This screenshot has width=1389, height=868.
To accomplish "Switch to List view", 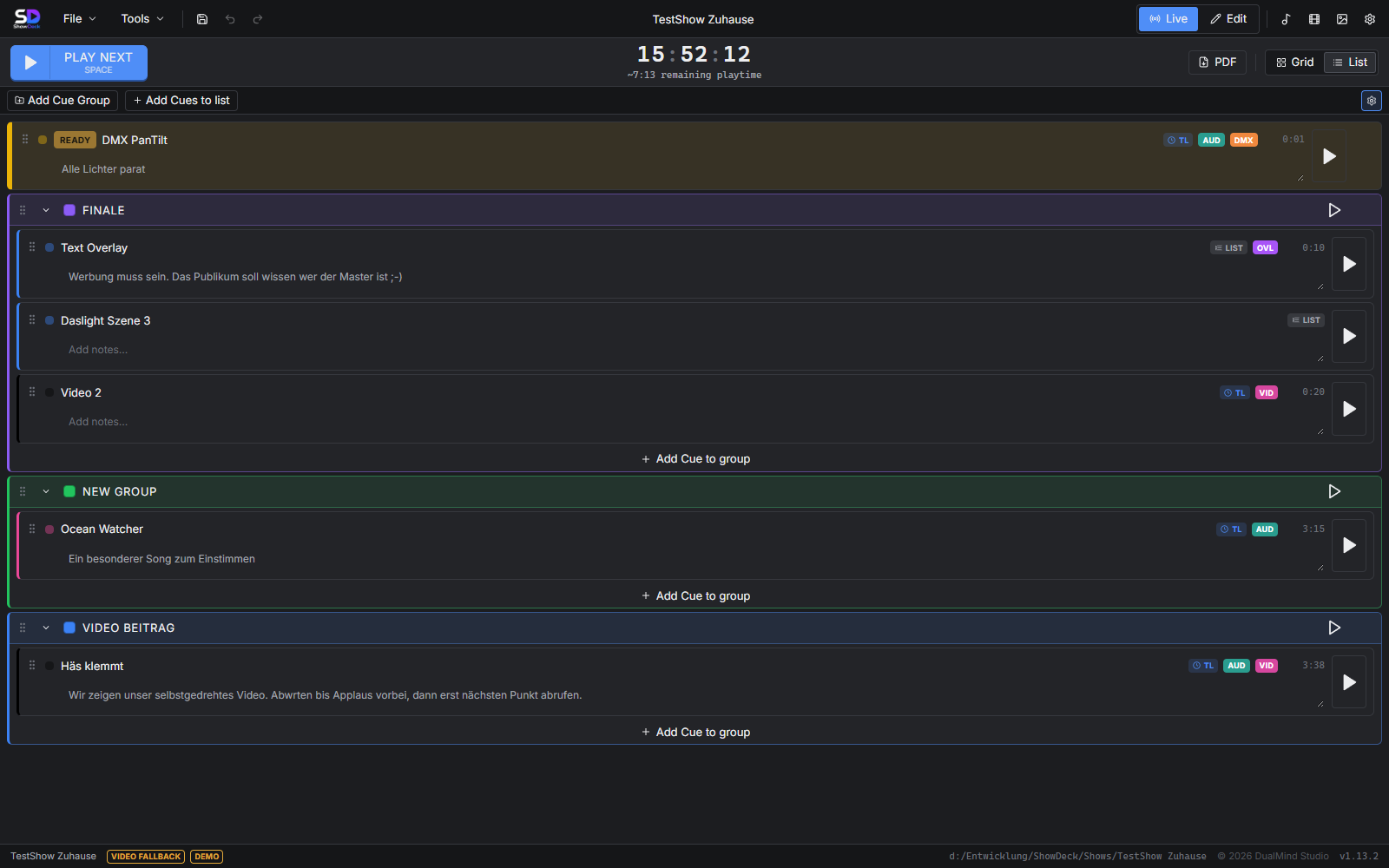I will point(1350,62).
